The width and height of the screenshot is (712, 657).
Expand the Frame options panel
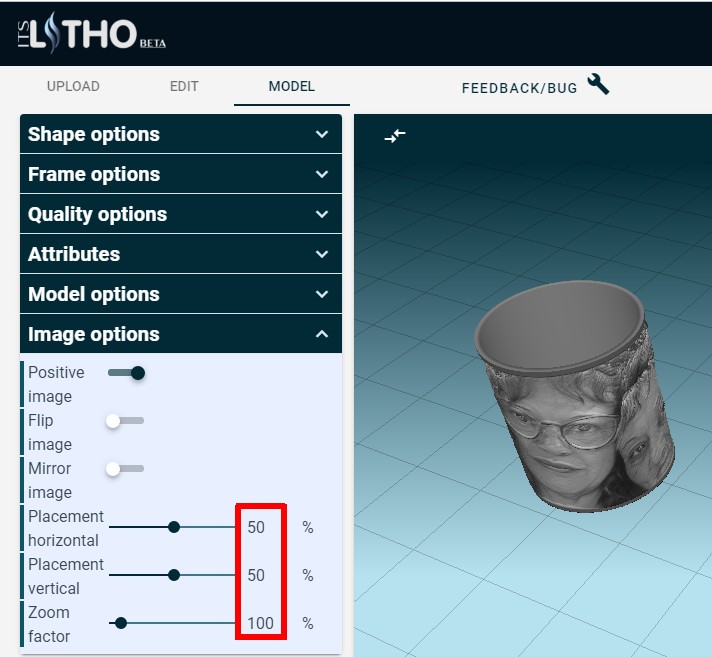click(181, 174)
